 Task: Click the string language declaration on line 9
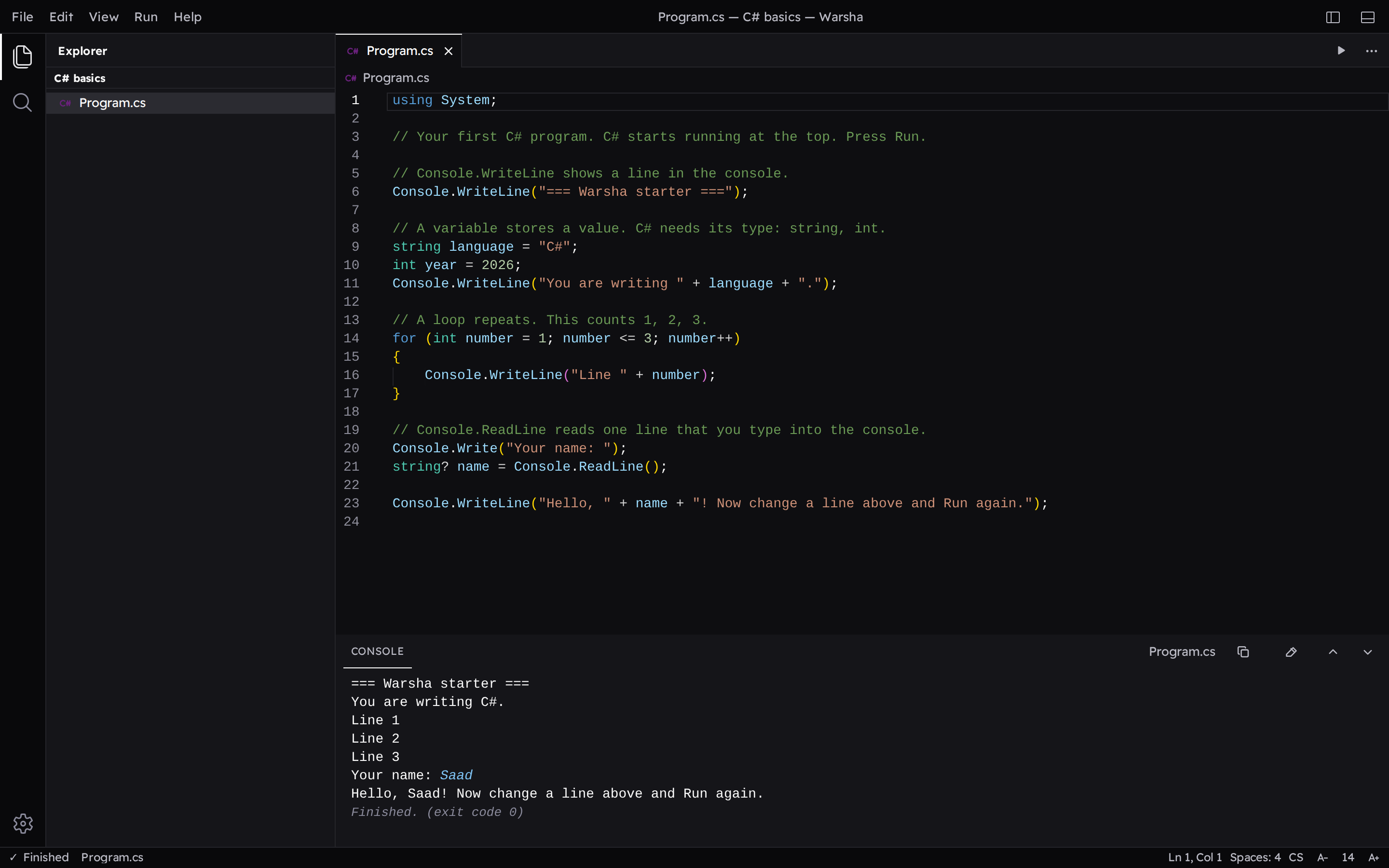485,247
